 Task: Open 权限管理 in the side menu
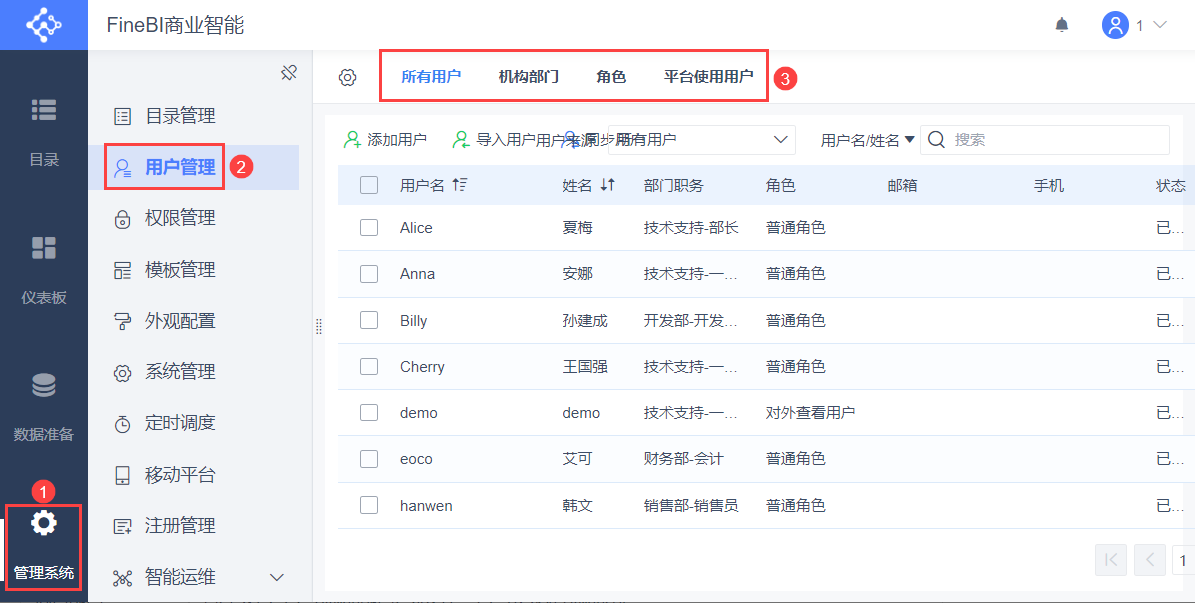180,218
